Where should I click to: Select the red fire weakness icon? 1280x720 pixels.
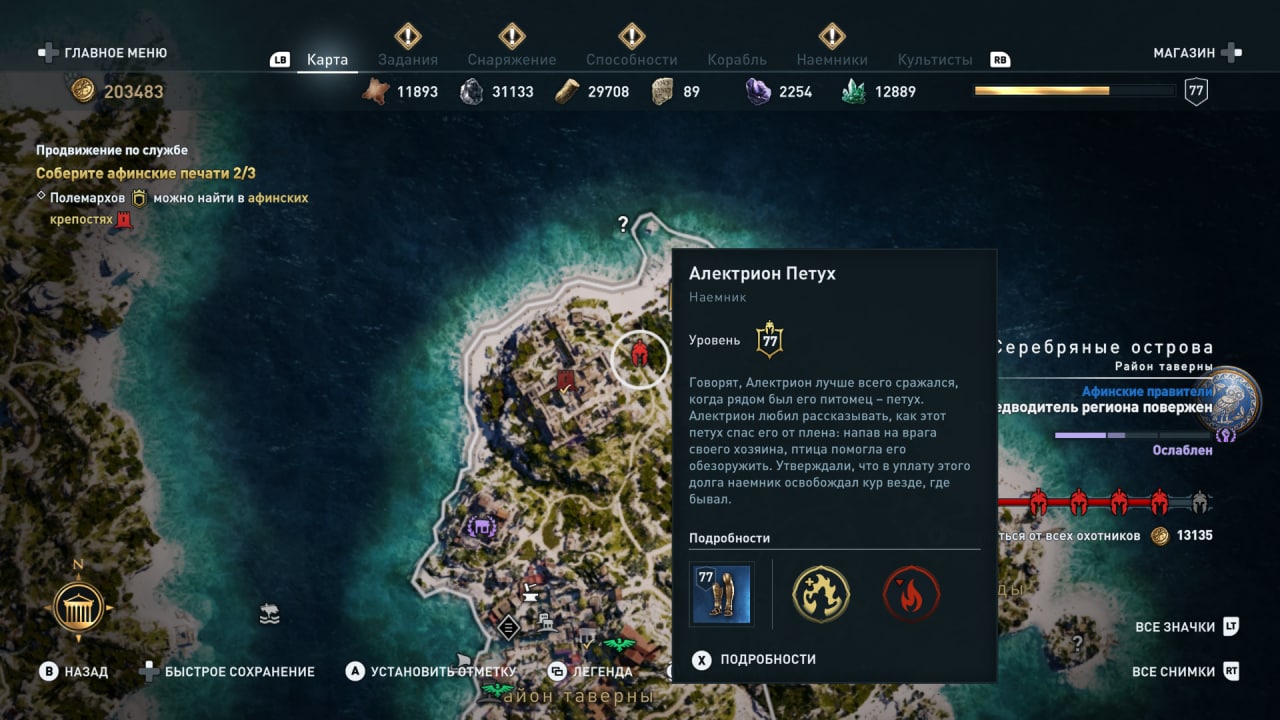click(911, 594)
